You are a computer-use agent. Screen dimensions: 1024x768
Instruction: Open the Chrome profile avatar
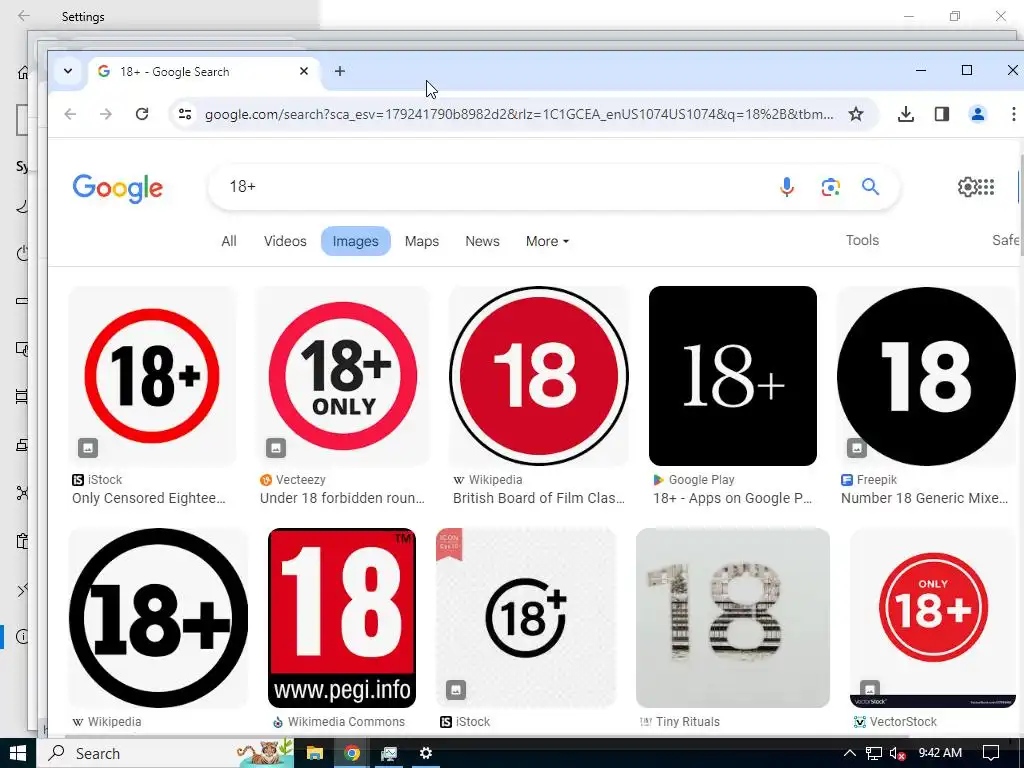(978, 114)
